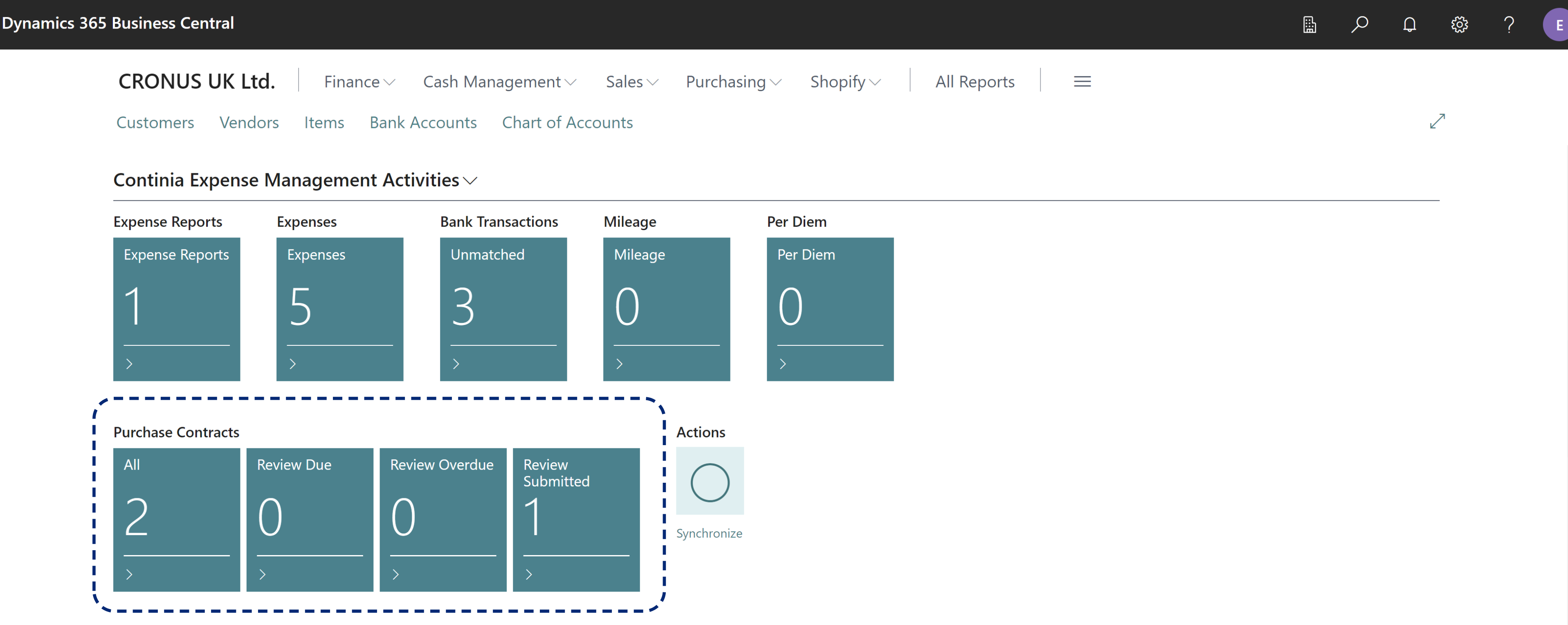Image resolution: width=1568 pixels, height=625 pixels.
Task: Open Bank Accounts link
Action: click(x=423, y=122)
